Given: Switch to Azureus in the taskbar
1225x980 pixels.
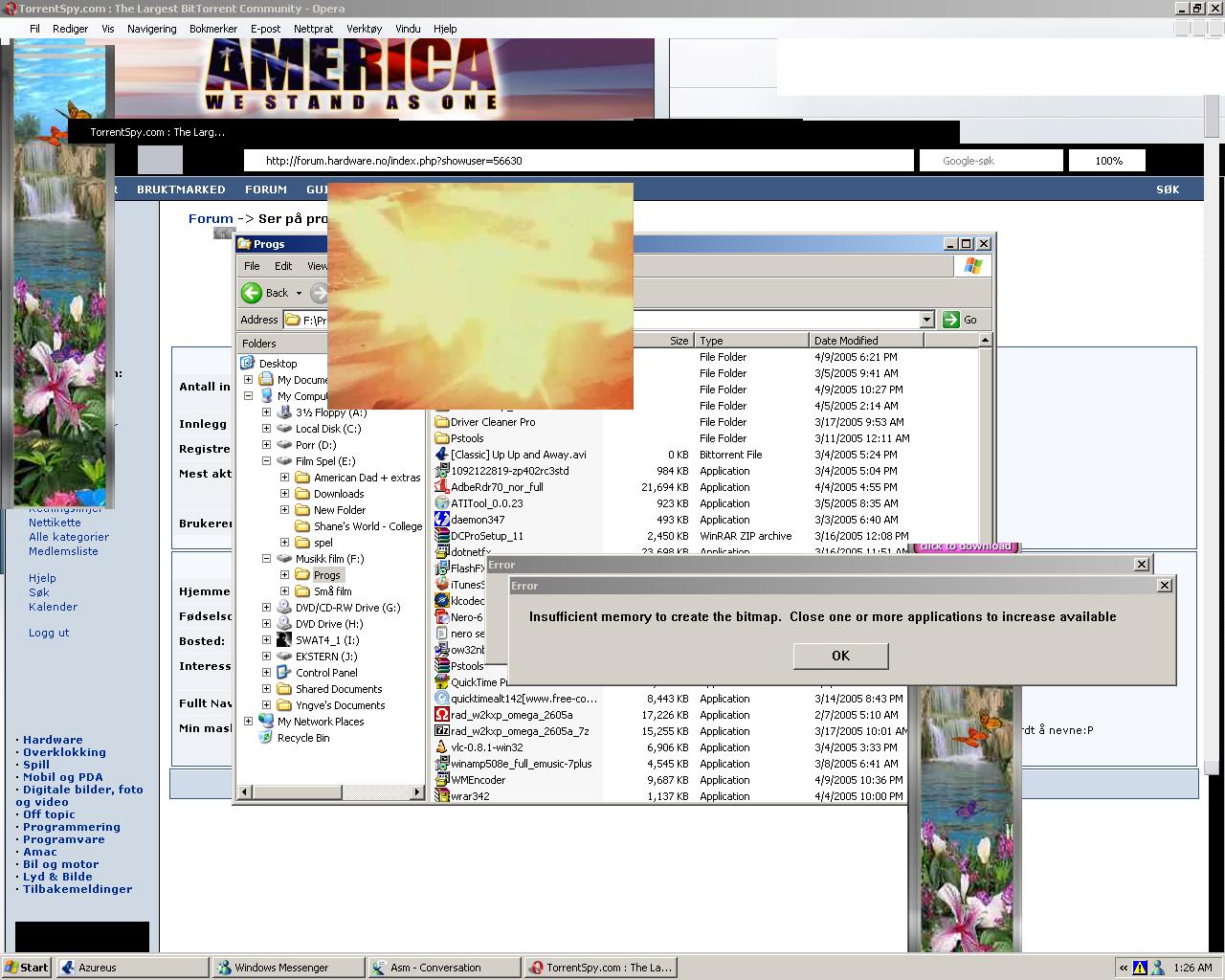Looking at the screenshot, I should (x=132, y=968).
